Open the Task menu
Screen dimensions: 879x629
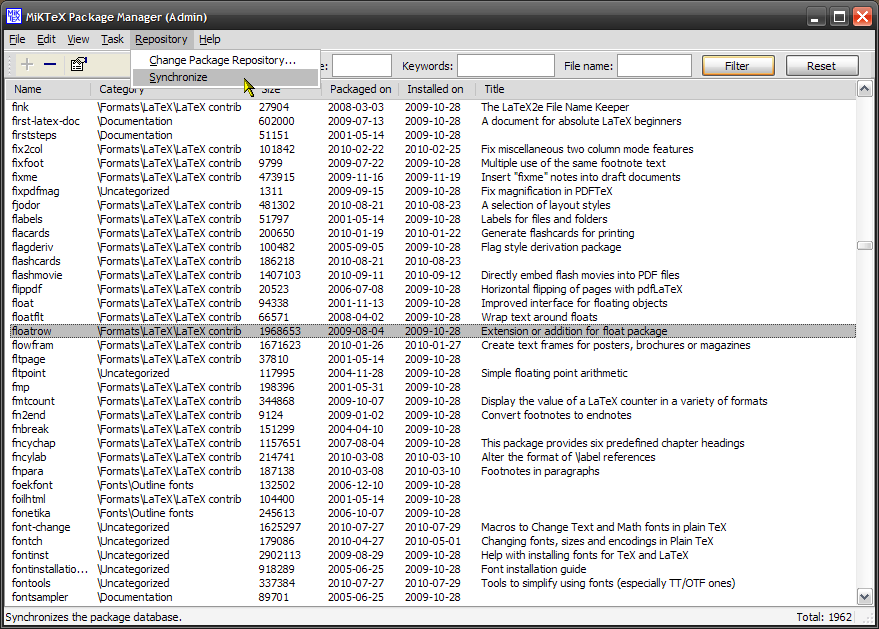coord(112,39)
